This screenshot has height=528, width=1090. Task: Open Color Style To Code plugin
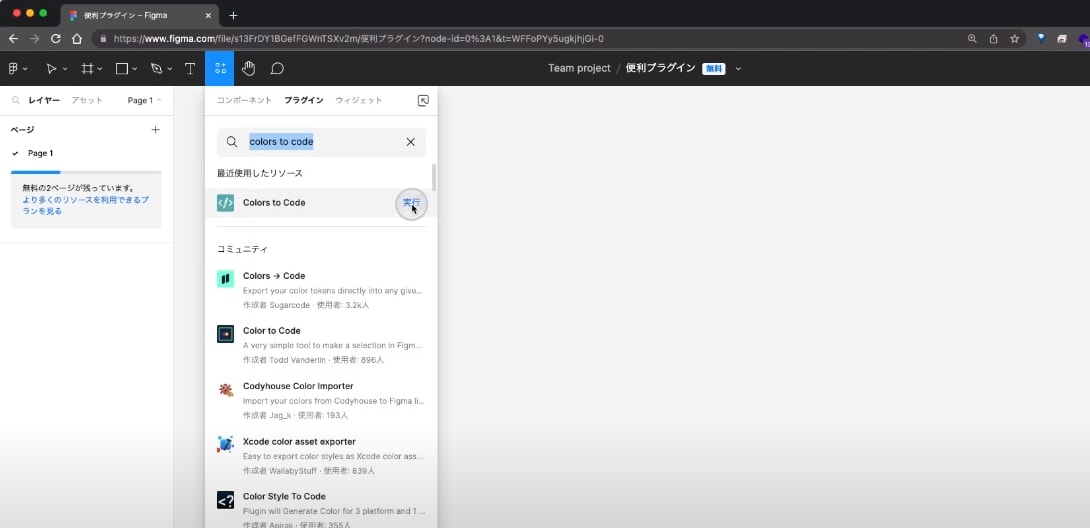[x=321, y=511]
